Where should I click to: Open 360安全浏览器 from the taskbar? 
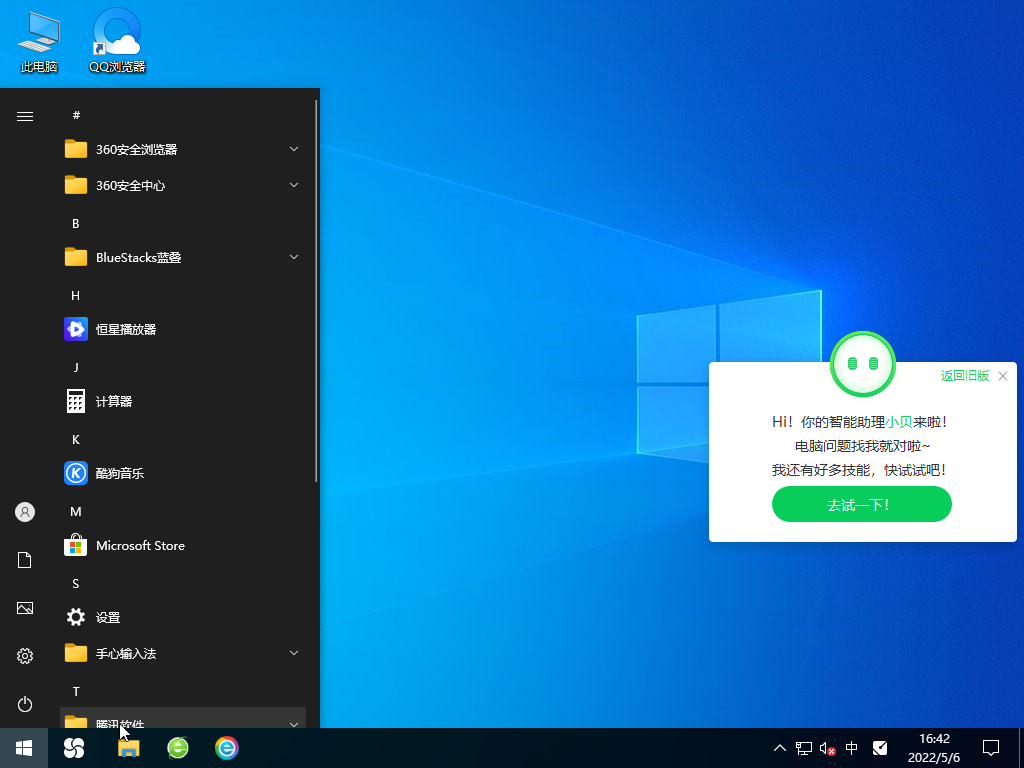click(177, 748)
